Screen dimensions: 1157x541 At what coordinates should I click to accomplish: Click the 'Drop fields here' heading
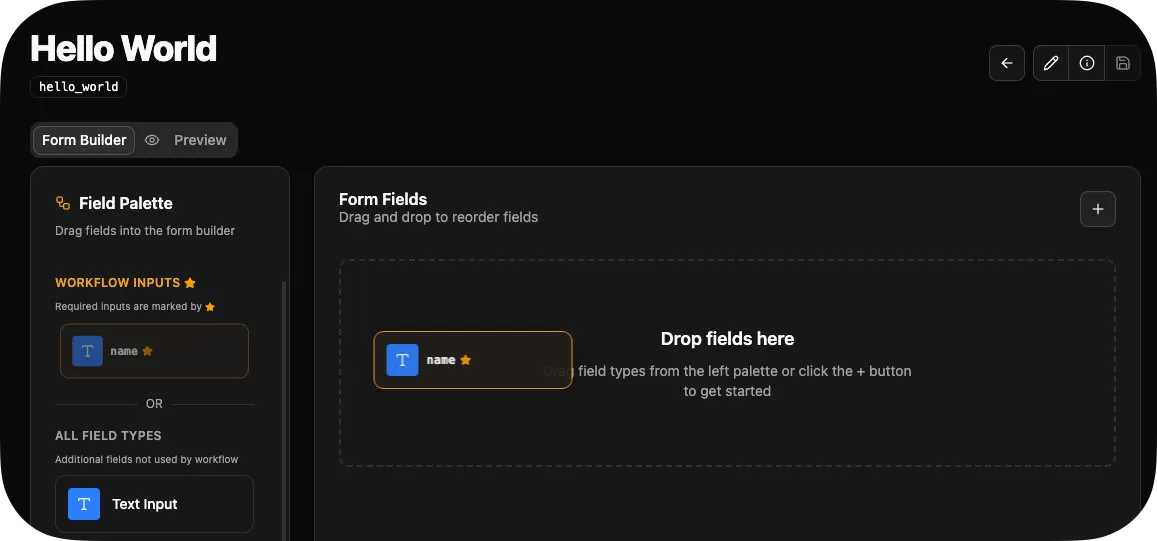727,339
